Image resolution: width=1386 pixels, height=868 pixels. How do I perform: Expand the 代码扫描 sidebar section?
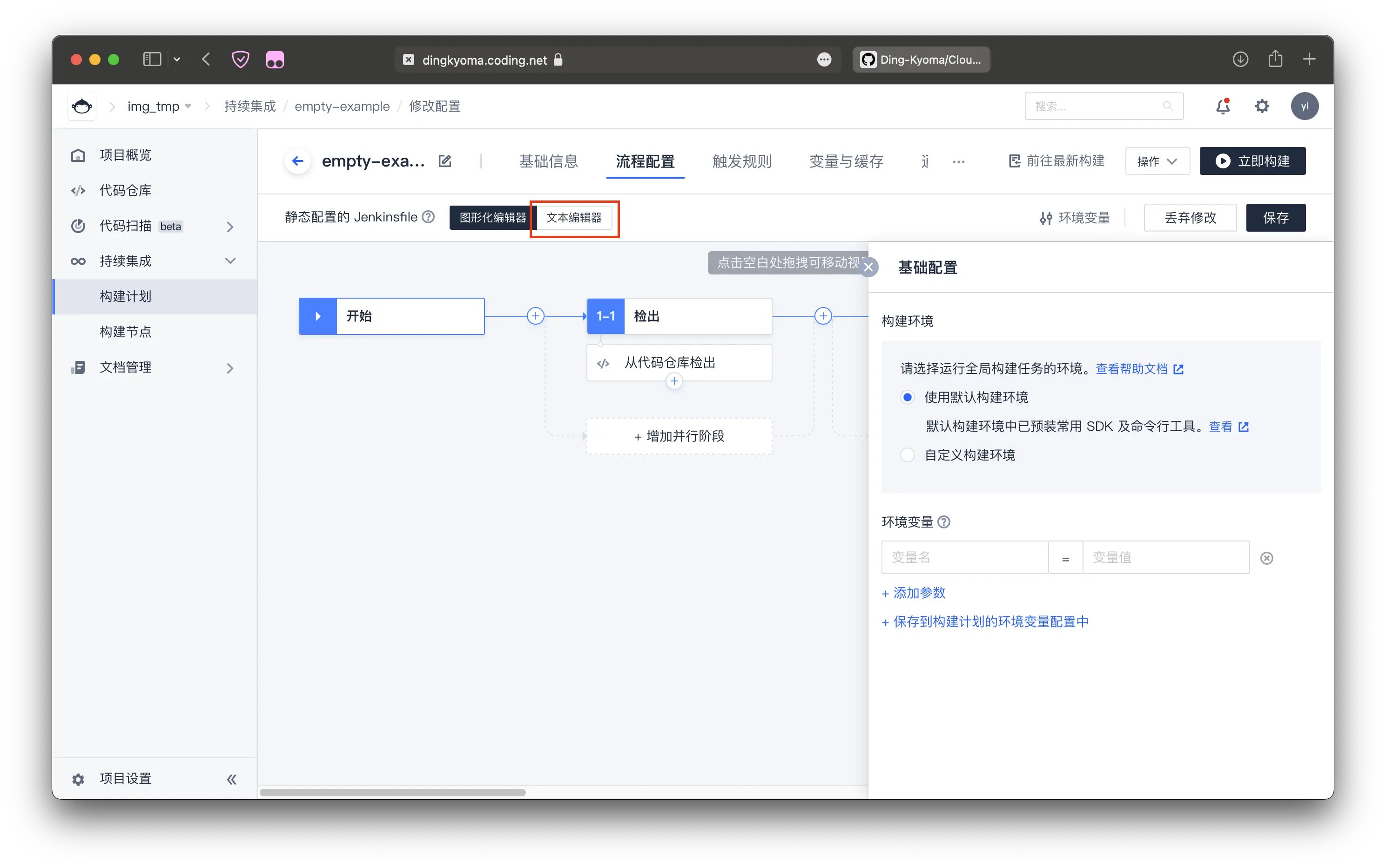pyautogui.click(x=230, y=226)
